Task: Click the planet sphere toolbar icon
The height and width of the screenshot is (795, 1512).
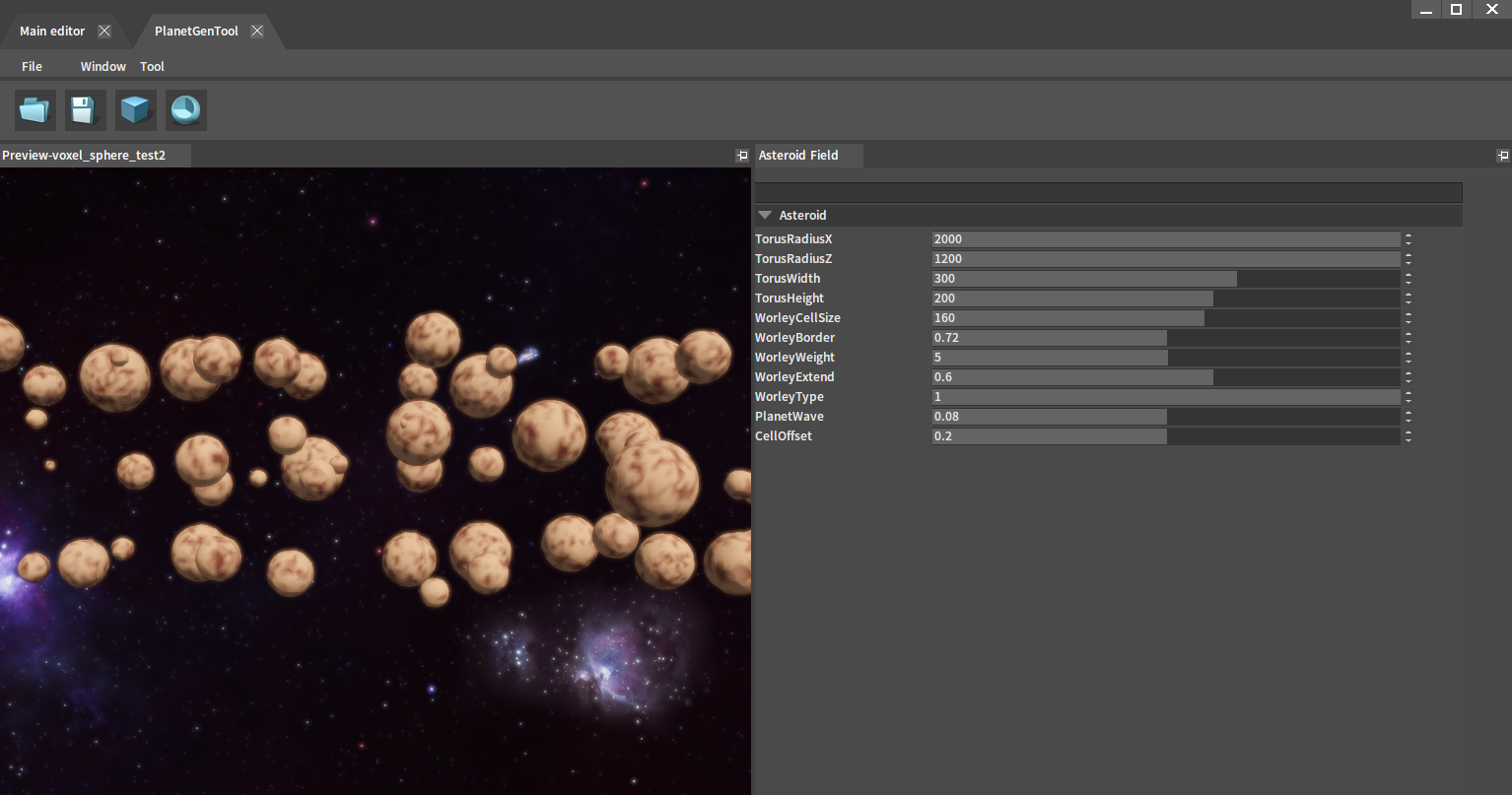Action: coord(185,109)
